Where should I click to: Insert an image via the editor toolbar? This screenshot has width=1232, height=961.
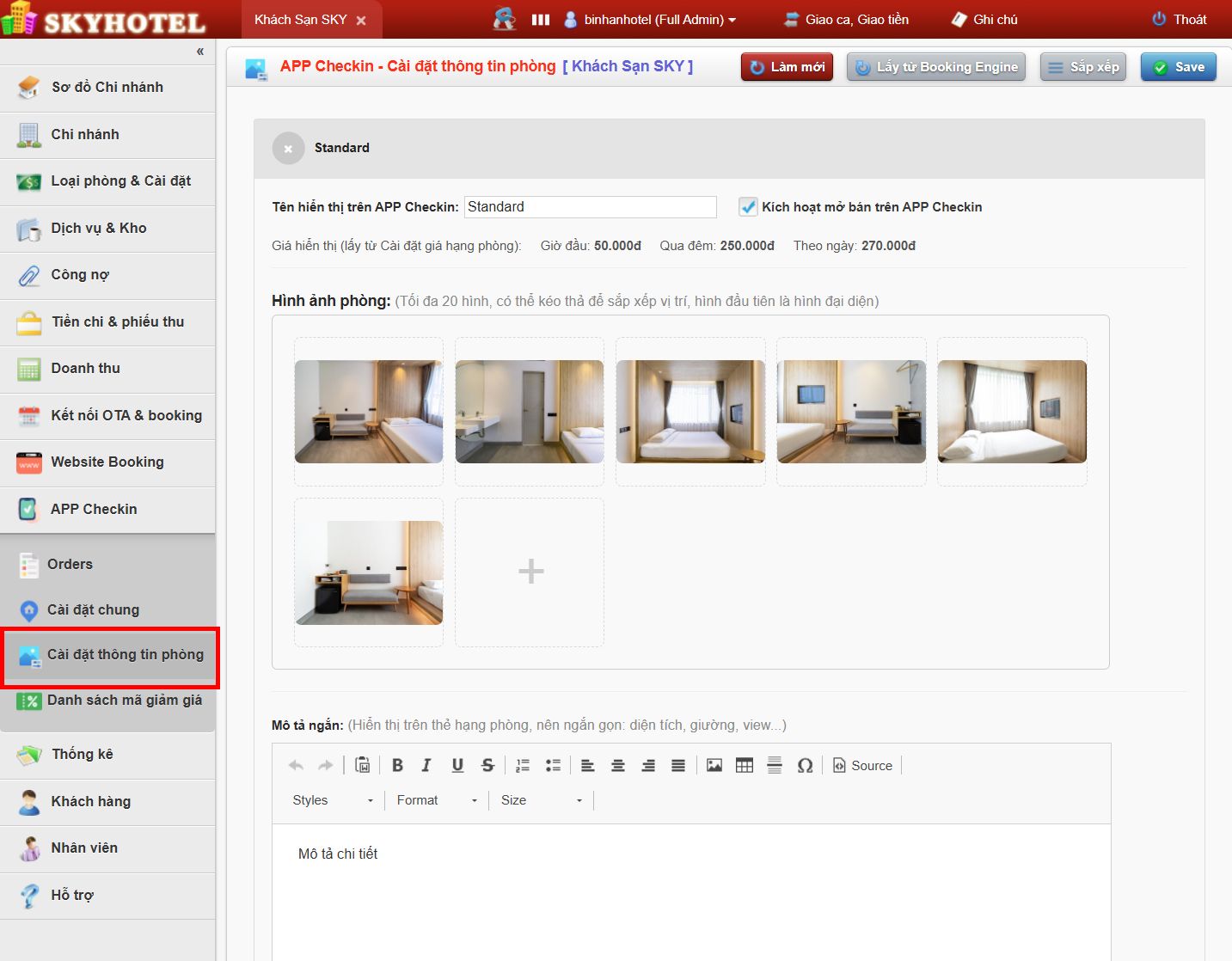[x=714, y=765]
